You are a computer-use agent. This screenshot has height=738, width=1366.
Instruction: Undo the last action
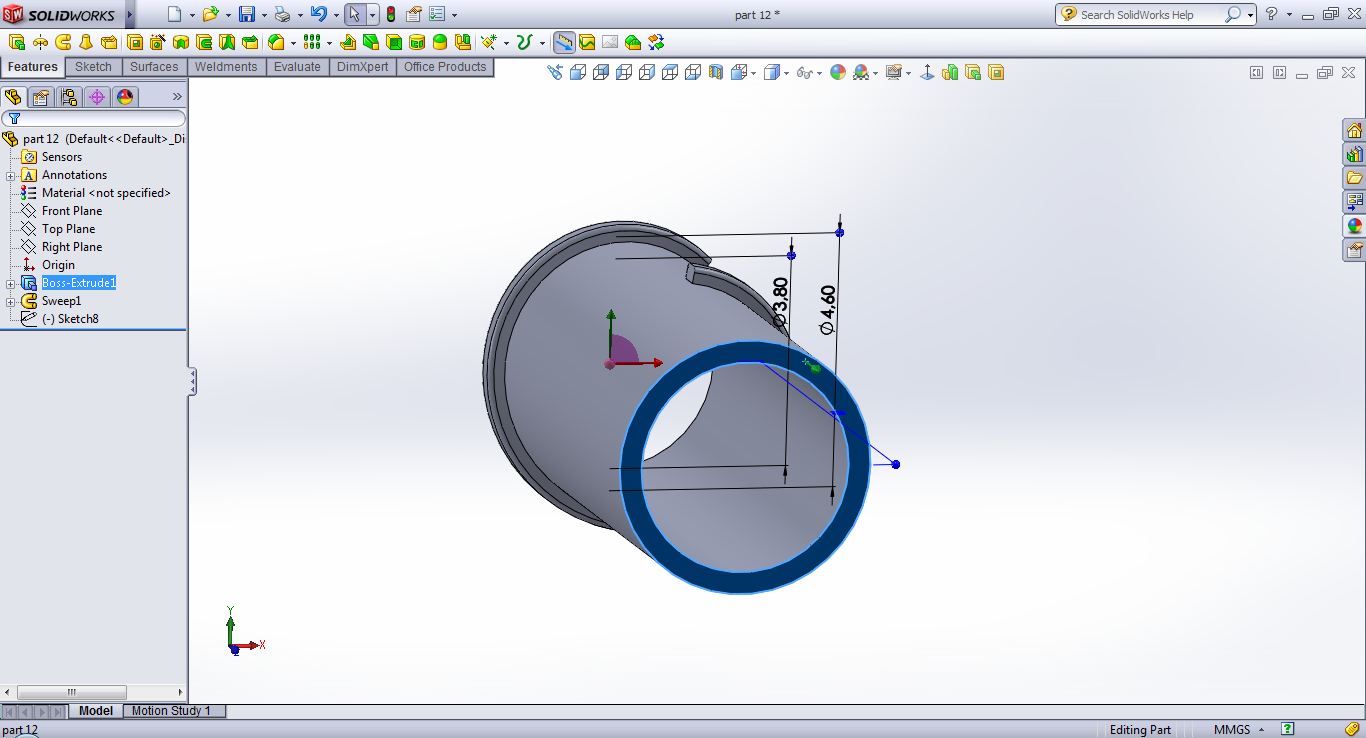pyautogui.click(x=319, y=14)
